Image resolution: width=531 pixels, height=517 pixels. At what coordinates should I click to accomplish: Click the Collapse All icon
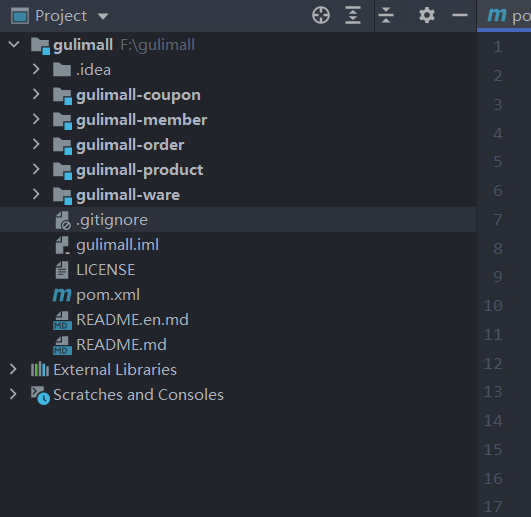(386, 16)
